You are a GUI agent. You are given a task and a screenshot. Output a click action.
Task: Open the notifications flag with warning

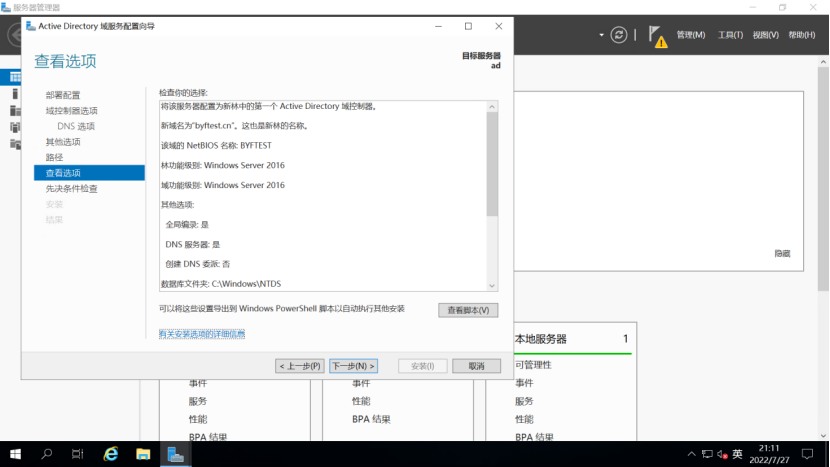point(656,36)
